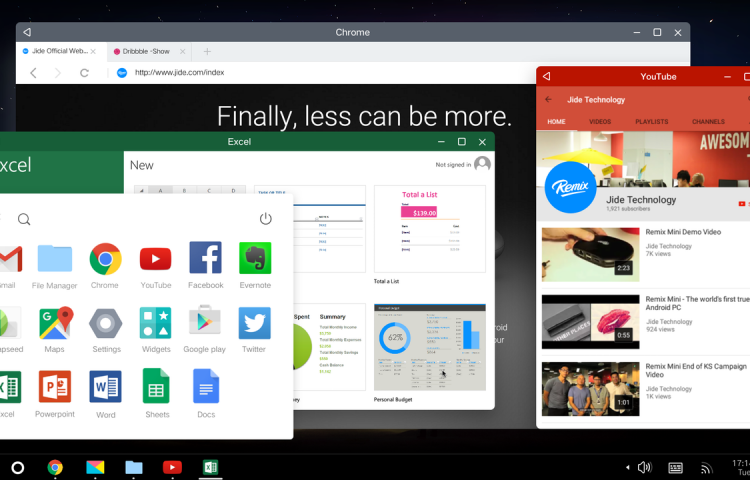Click the Not signed in account avatar

click(482, 164)
